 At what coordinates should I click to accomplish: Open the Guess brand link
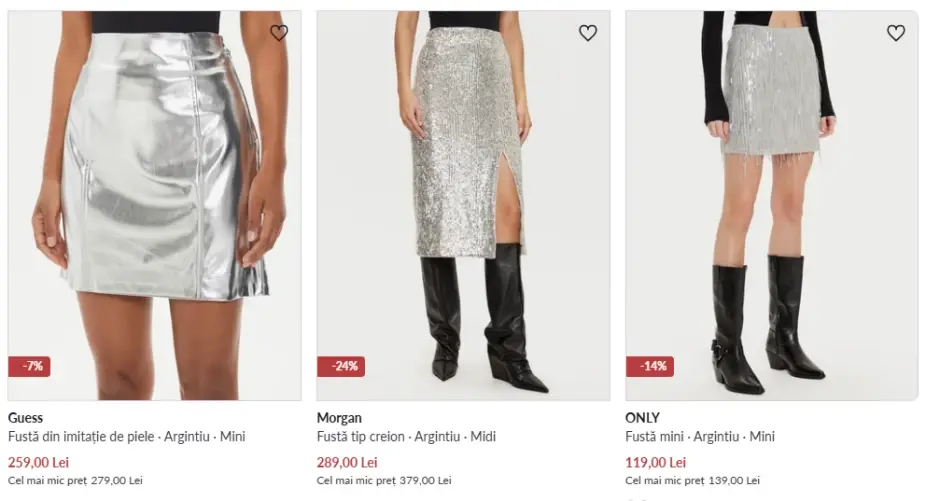(25, 418)
